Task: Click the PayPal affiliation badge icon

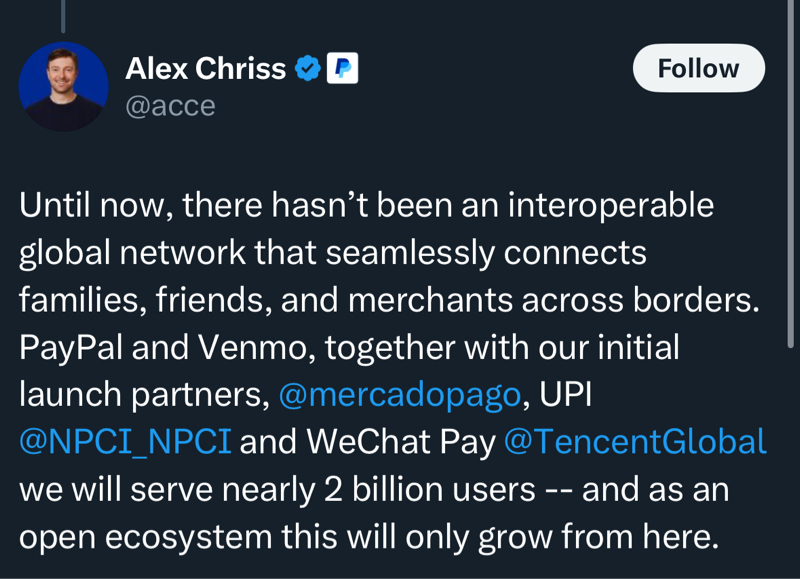Action: (342, 68)
